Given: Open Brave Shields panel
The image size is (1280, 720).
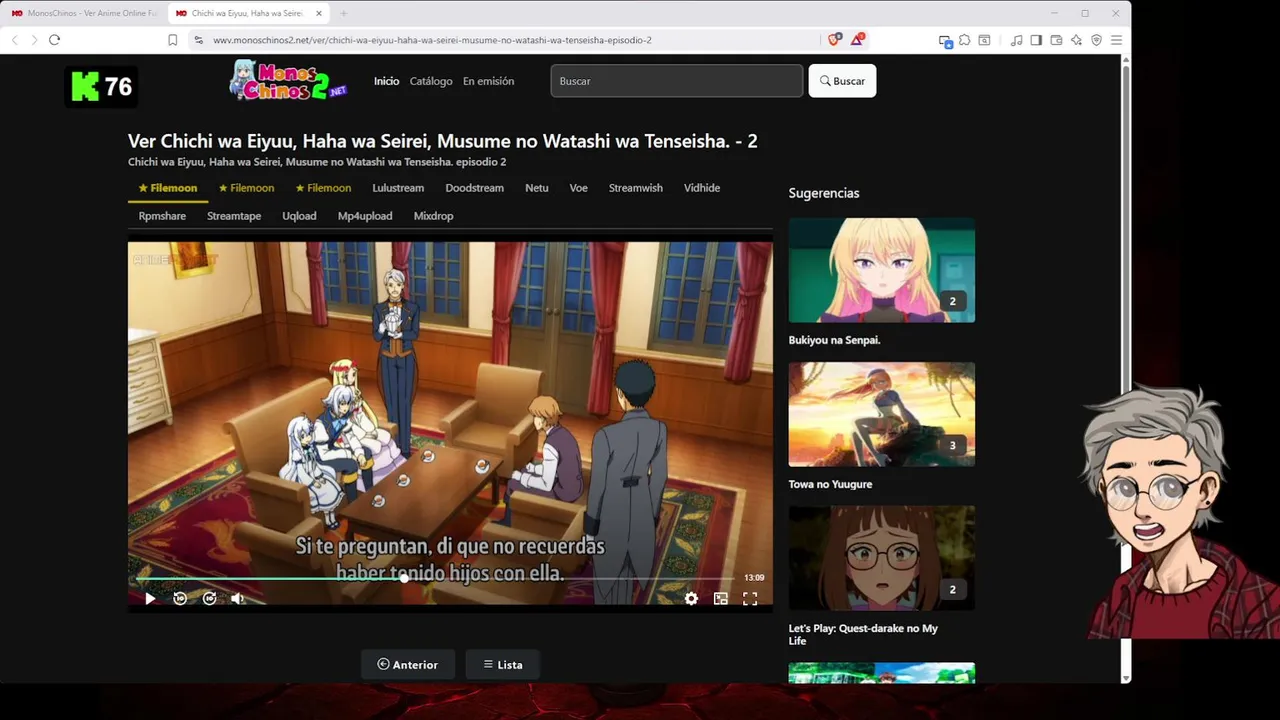Looking at the screenshot, I should coord(834,39).
